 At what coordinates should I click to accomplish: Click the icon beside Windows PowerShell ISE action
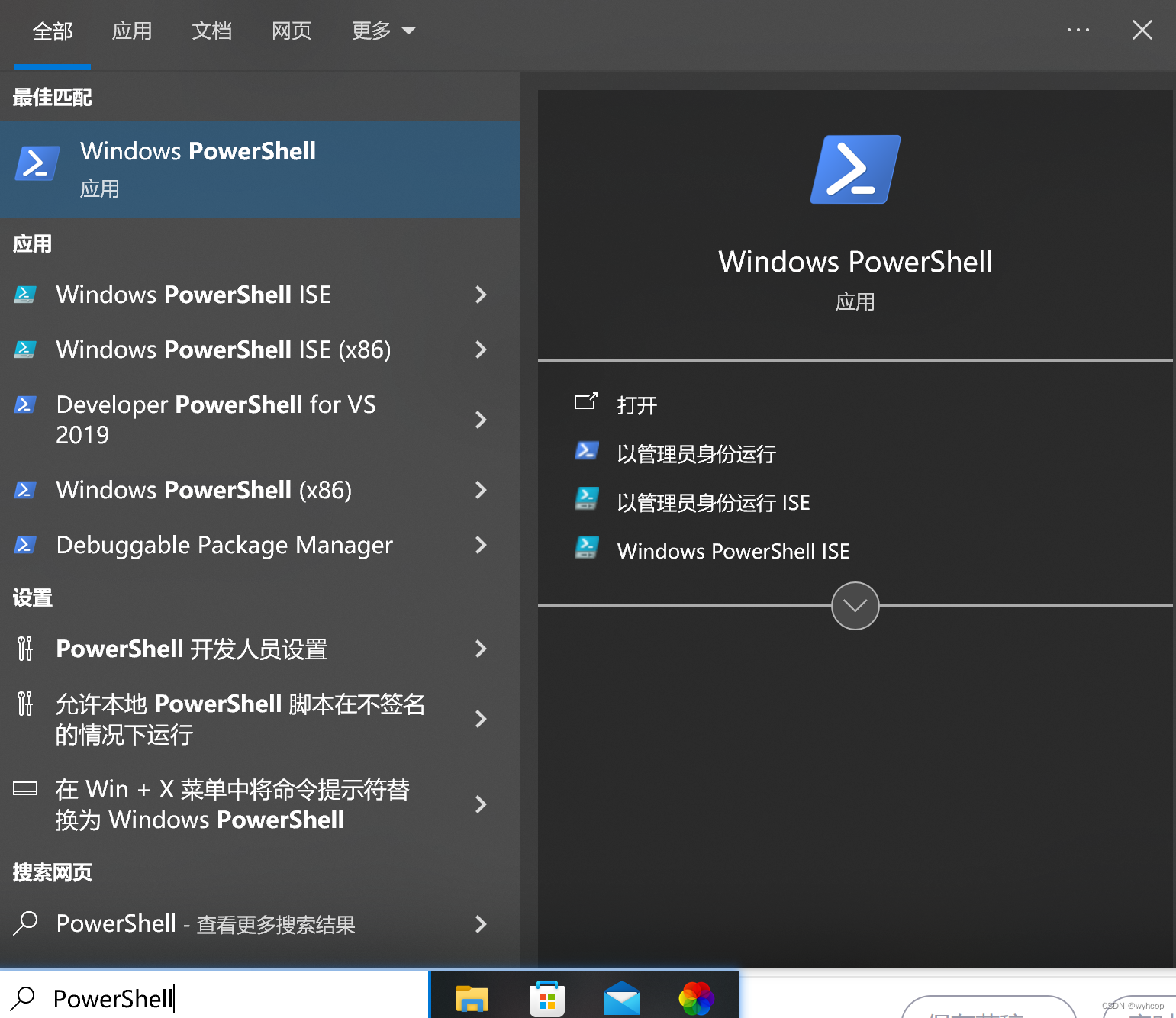[586, 548]
